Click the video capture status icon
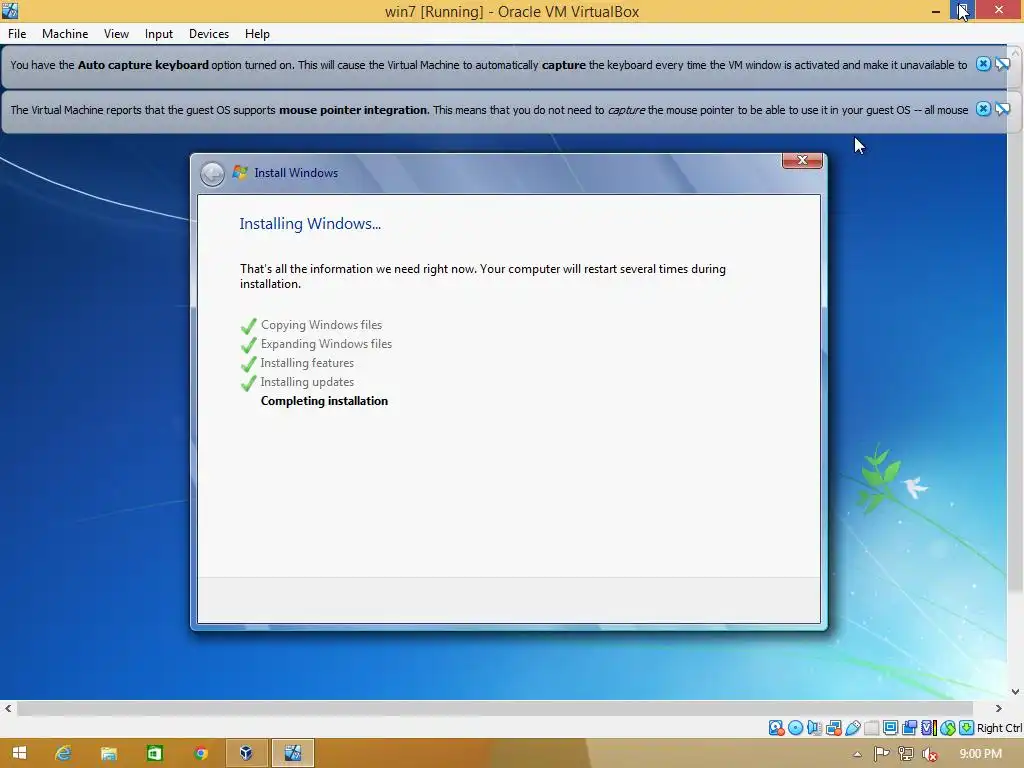 pyautogui.click(x=909, y=728)
